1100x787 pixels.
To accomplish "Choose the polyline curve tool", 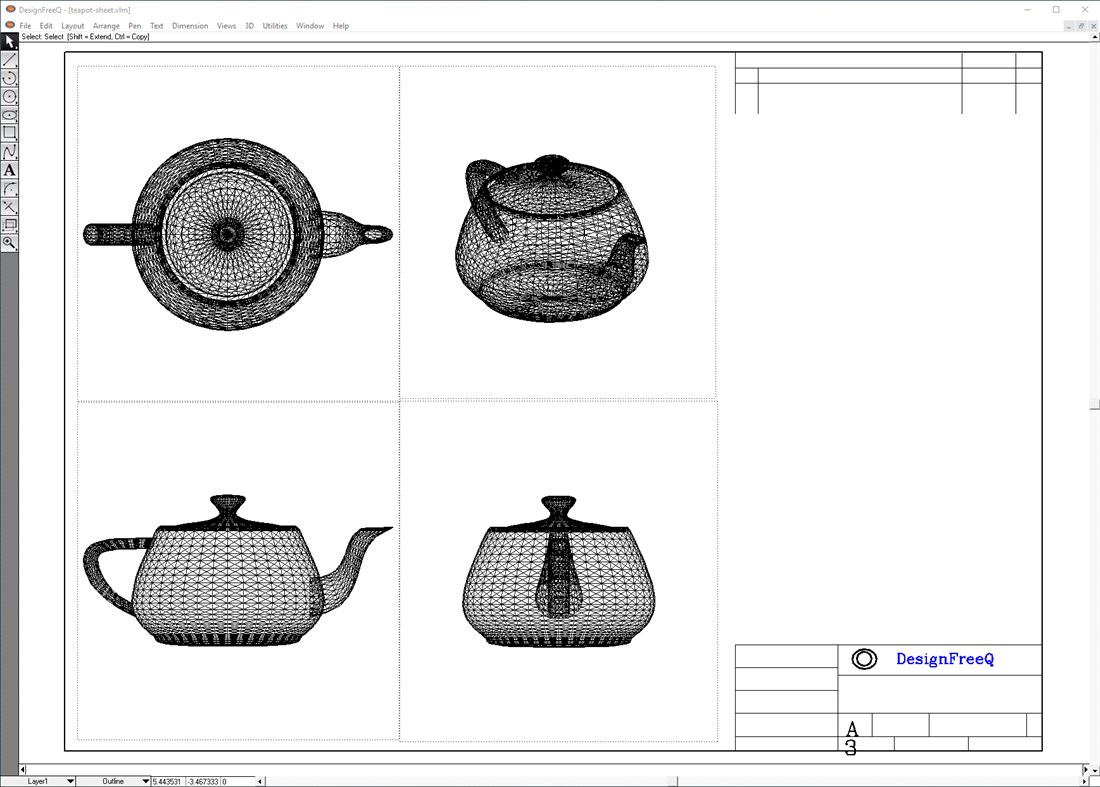I will click(11, 151).
